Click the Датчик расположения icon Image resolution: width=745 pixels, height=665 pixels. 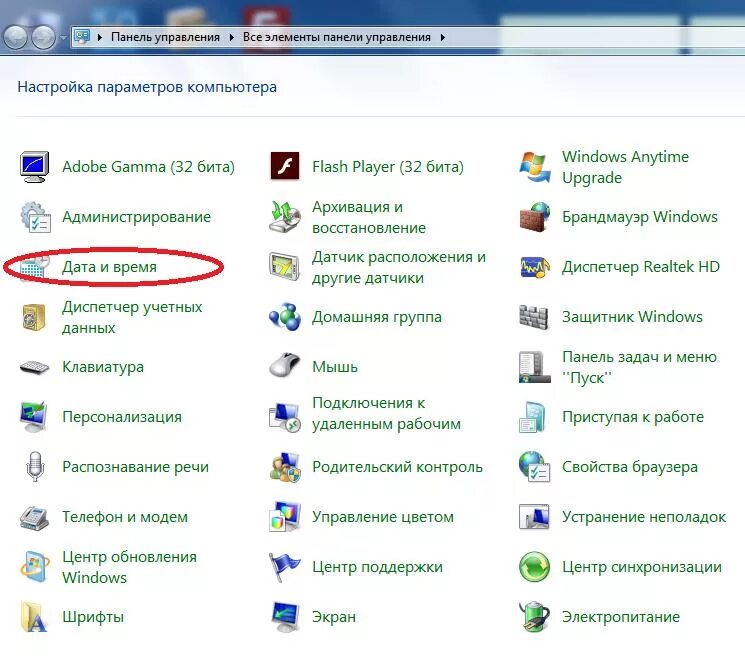pos(284,266)
